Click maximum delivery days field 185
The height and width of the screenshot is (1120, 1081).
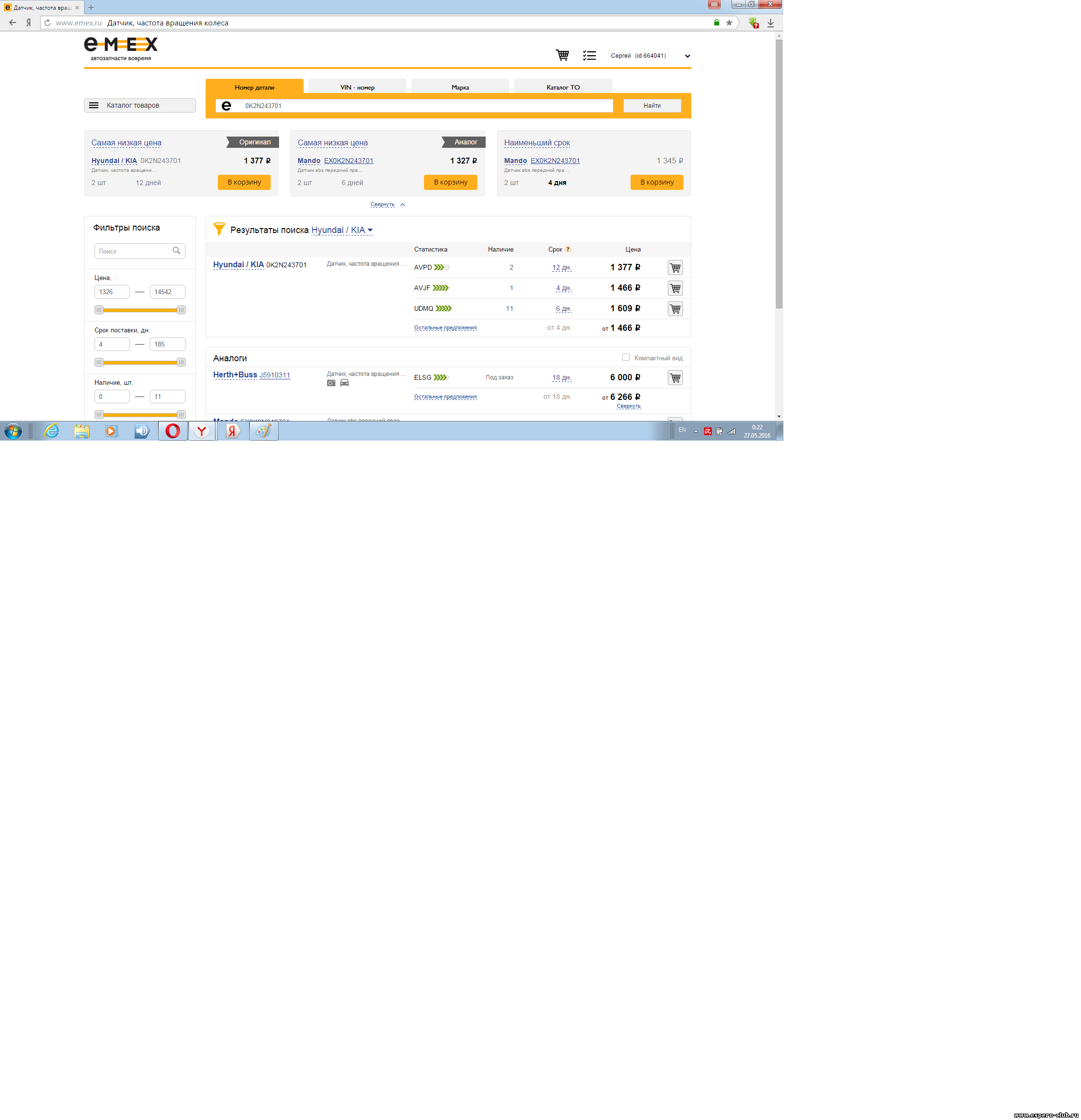pyautogui.click(x=167, y=345)
